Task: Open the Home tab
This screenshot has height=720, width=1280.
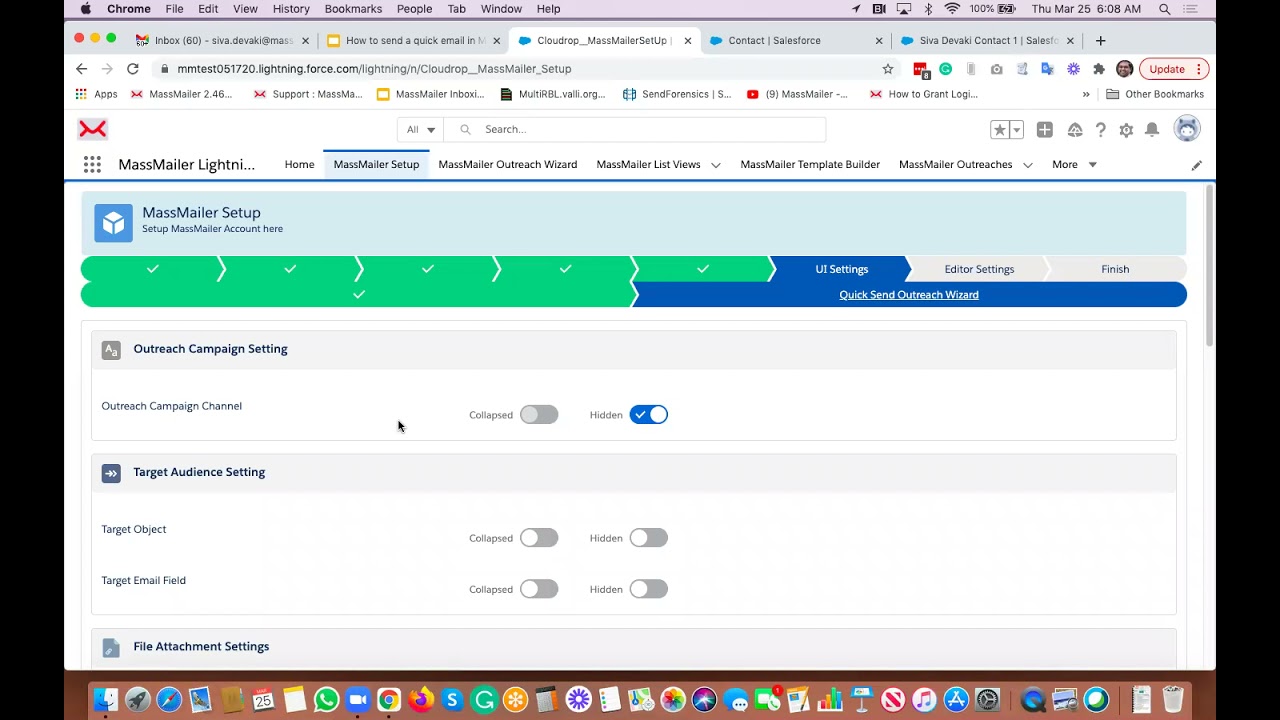Action: click(x=299, y=165)
